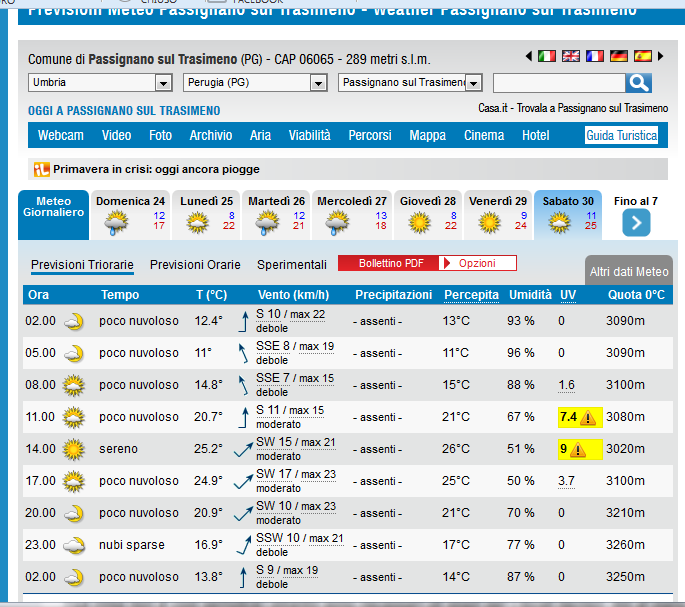
Task: Open the Perugia (PG) province dropdown
Action: [x=255, y=83]
